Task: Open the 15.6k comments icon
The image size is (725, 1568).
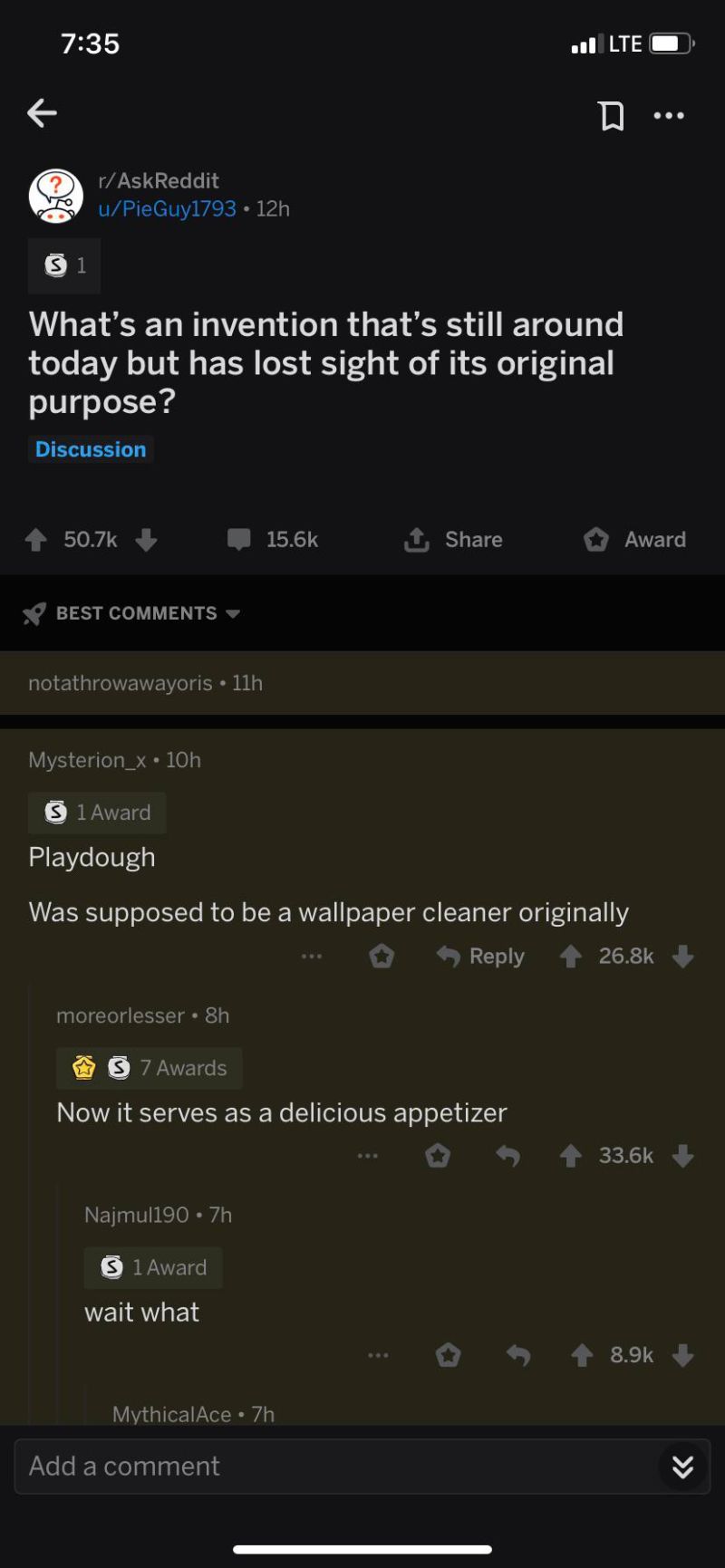Action: 239,540
